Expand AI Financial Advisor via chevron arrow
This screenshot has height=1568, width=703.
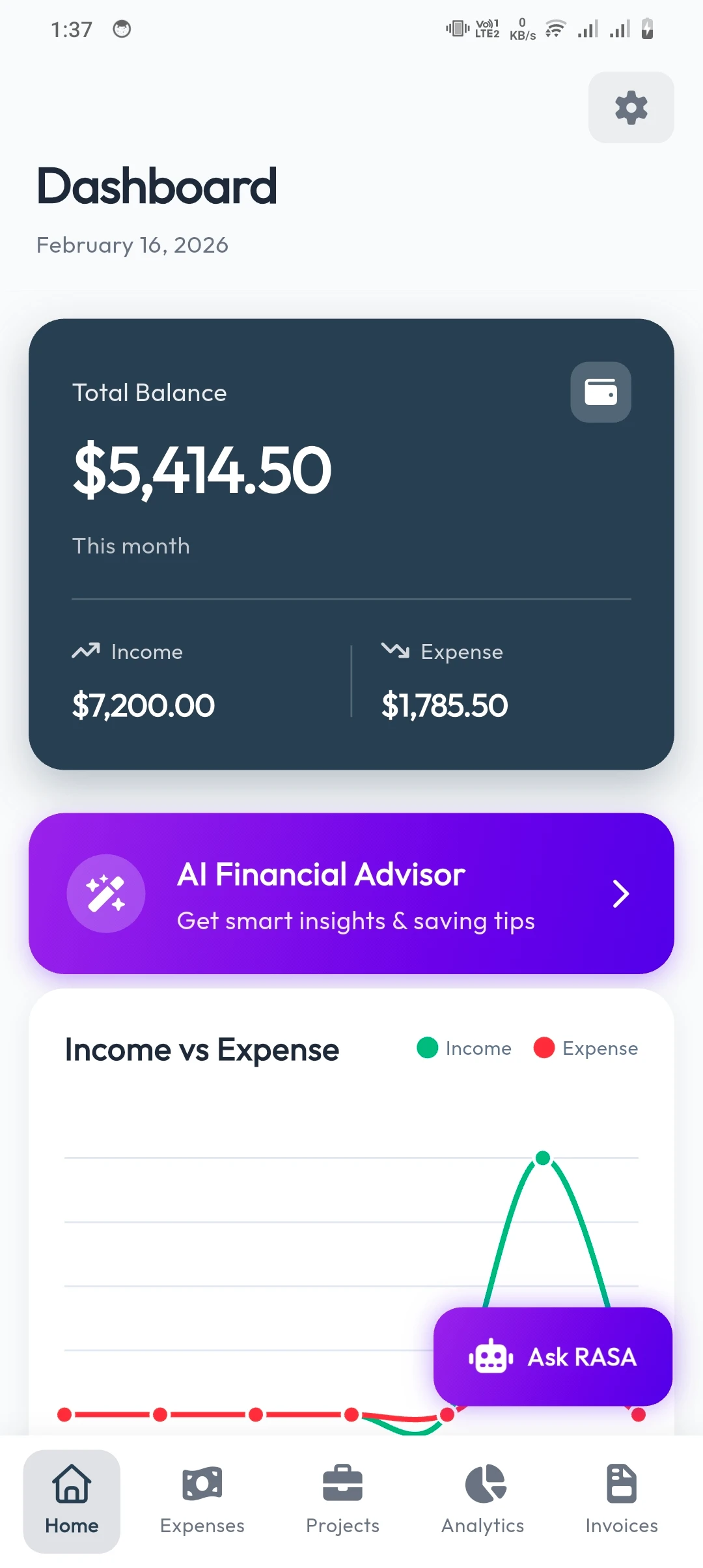(x=621, y=893)
